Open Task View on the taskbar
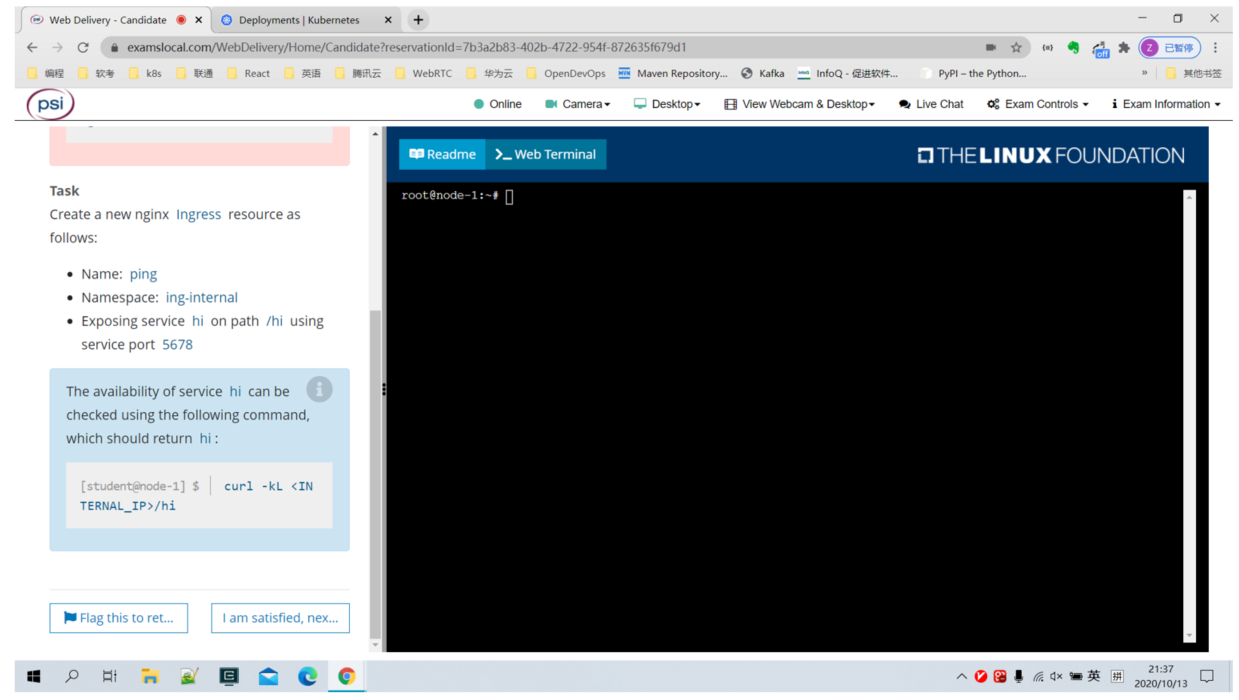Viewport: 1239px width, 700px height. click(110, 677)
